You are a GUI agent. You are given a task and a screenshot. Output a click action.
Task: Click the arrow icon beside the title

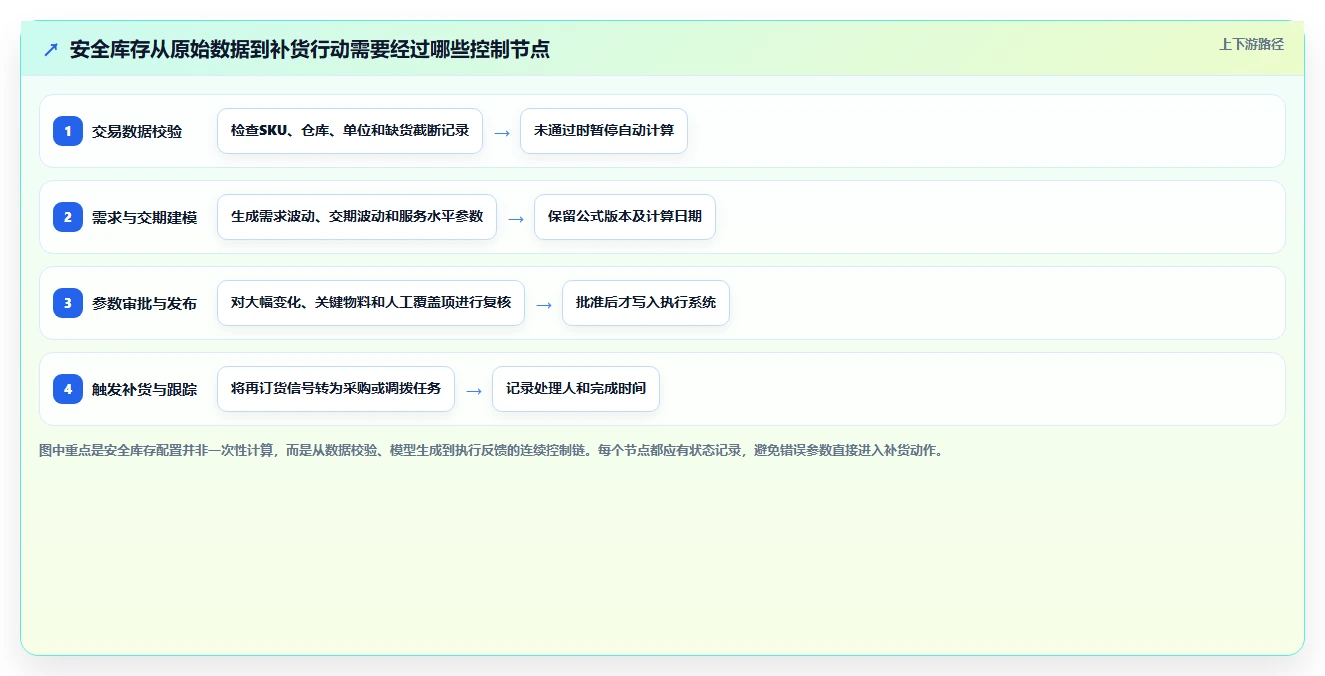point(51,49)
